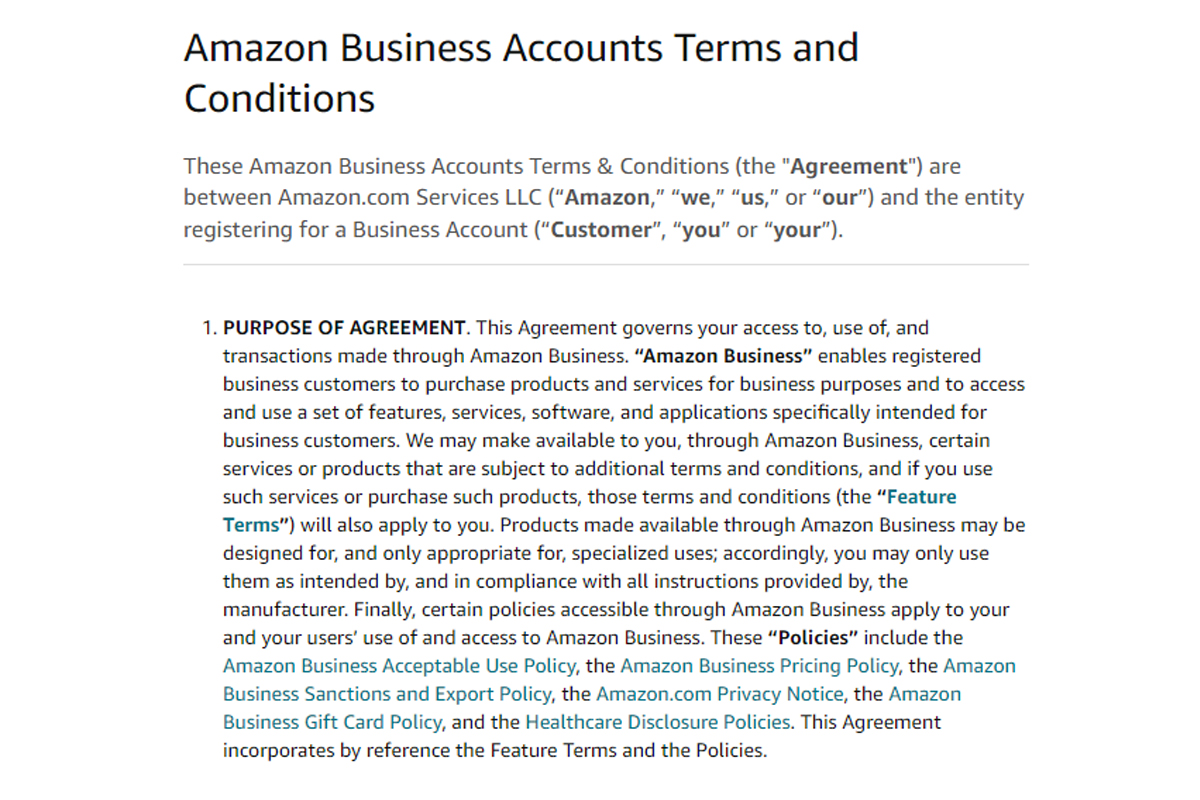1200x800 pixels.
Task: Follow the Amazon Business Pricing Policy link
Action: [760, 666]
